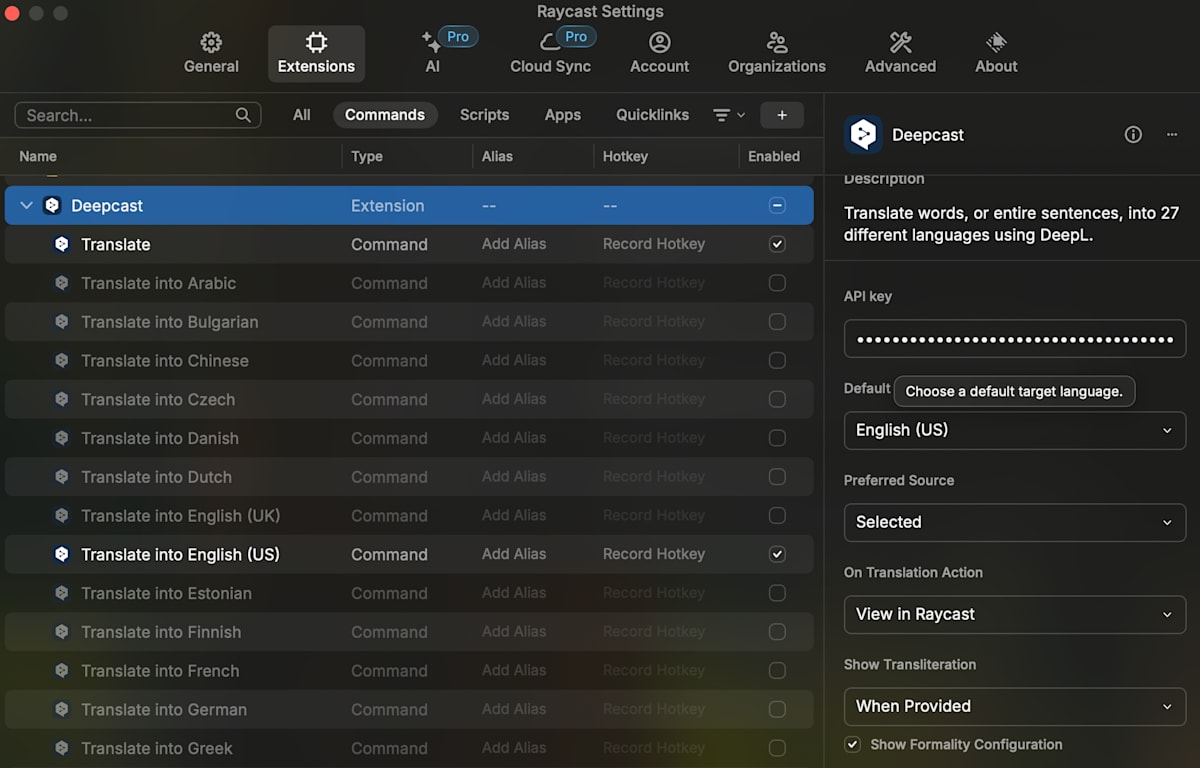Disable the Translate into English (US) checkbox
This screenshot has height=768, width=1200.
pyautogui.click(x=777, y=554)
